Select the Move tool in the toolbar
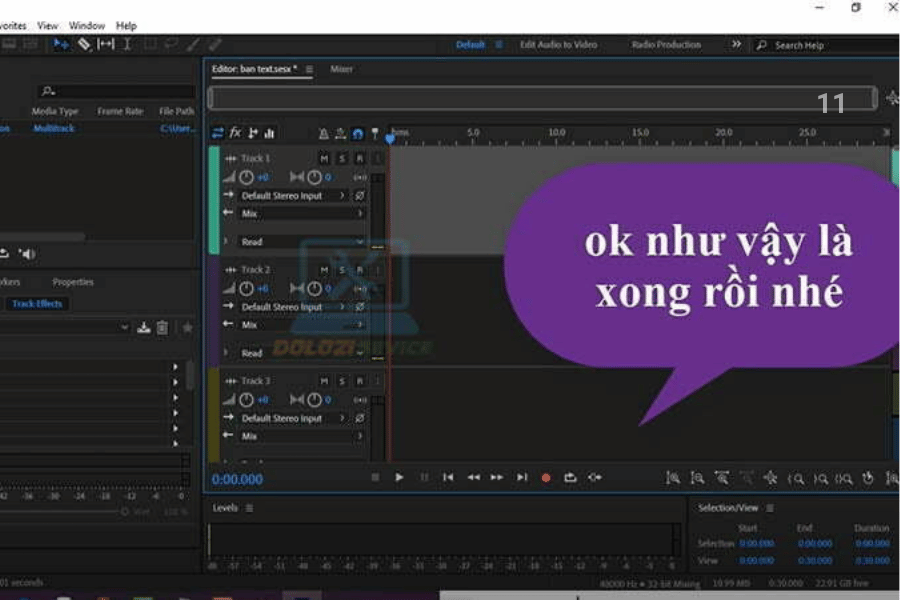Screen dimensions: 900x600 point(61,44)
